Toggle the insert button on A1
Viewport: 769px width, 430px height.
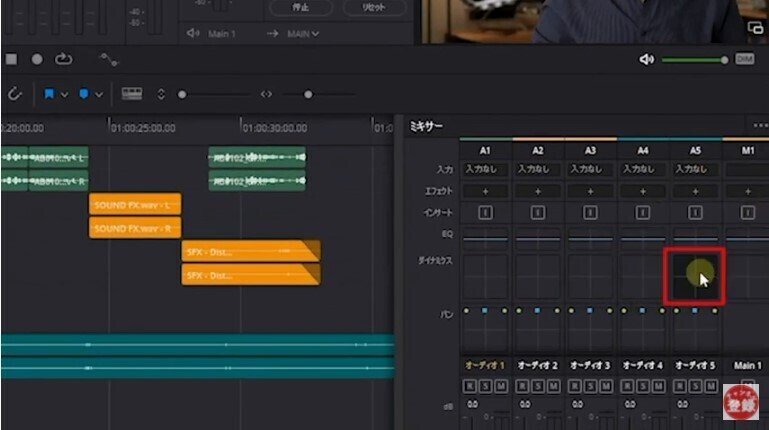pos(485,212)
